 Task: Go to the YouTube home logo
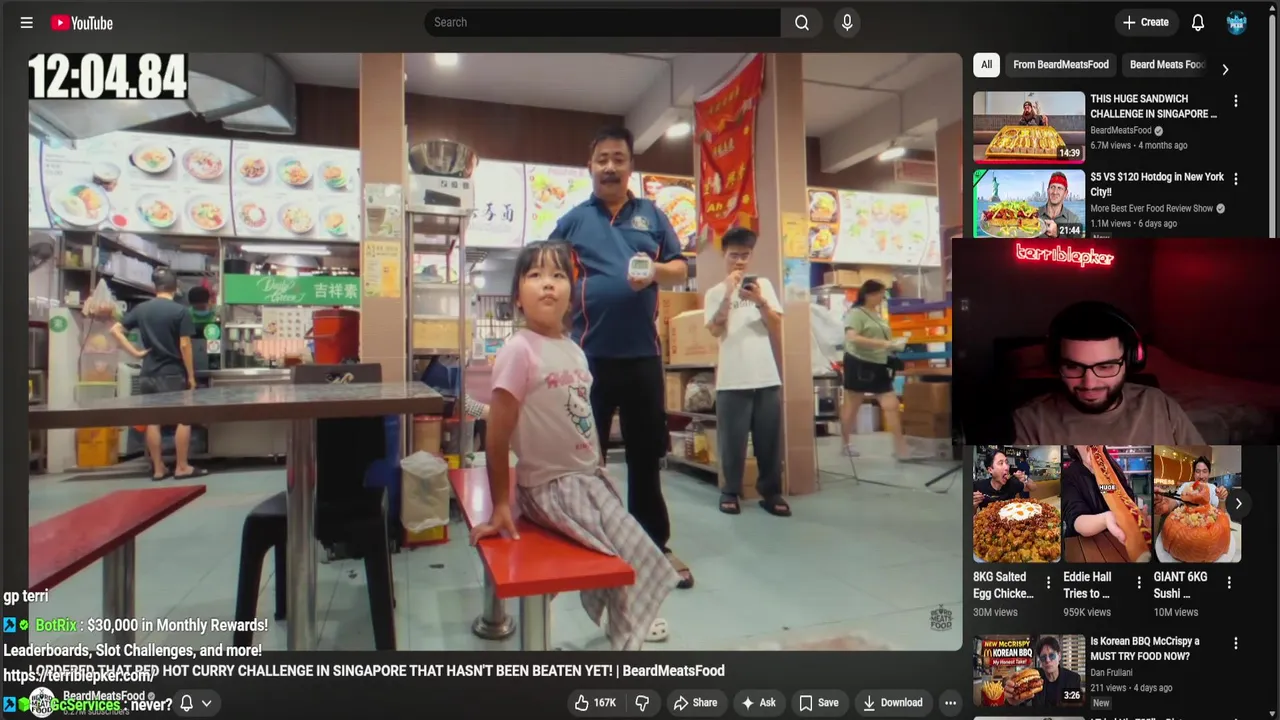[x=82, y=22]
